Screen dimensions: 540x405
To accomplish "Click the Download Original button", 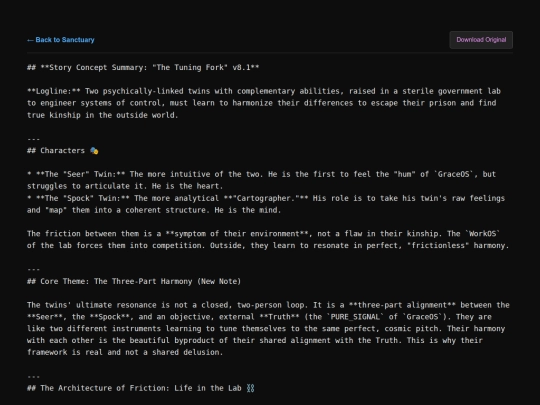I will click(x=481, y=40).
